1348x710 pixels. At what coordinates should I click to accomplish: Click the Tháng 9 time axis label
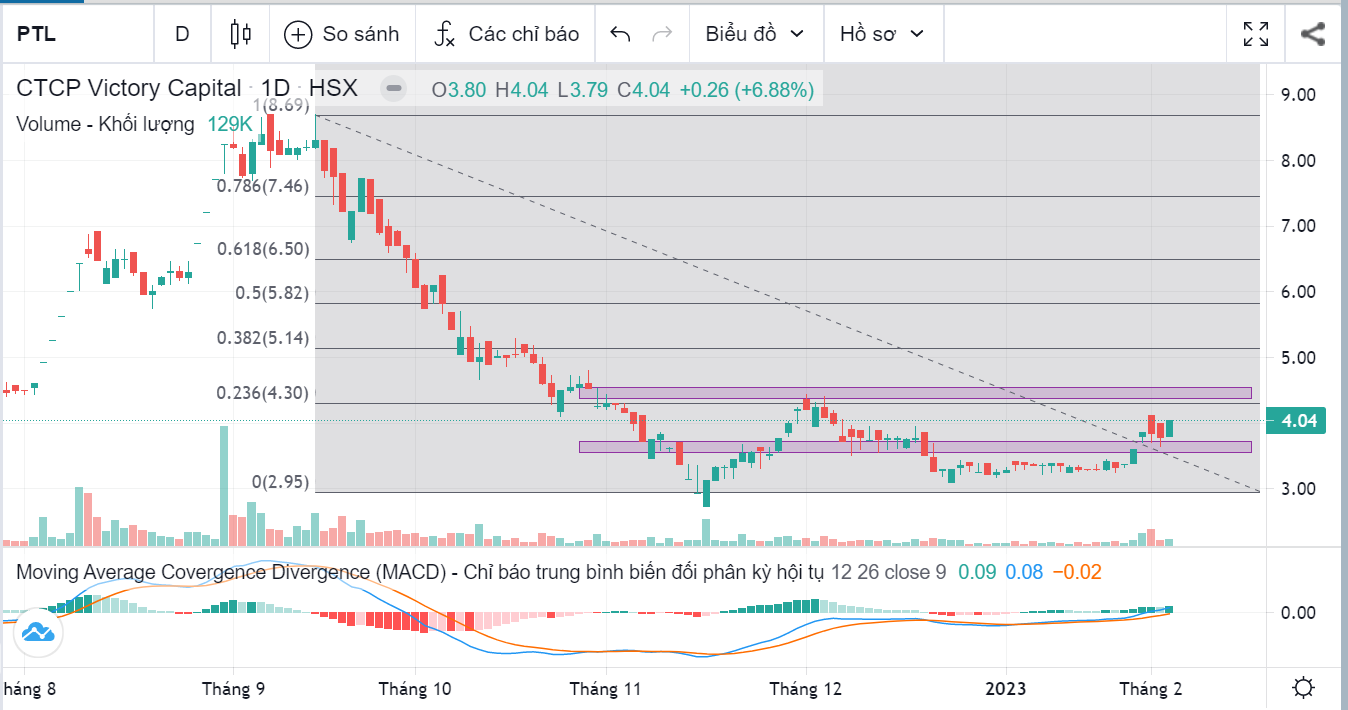click(233, 689)
